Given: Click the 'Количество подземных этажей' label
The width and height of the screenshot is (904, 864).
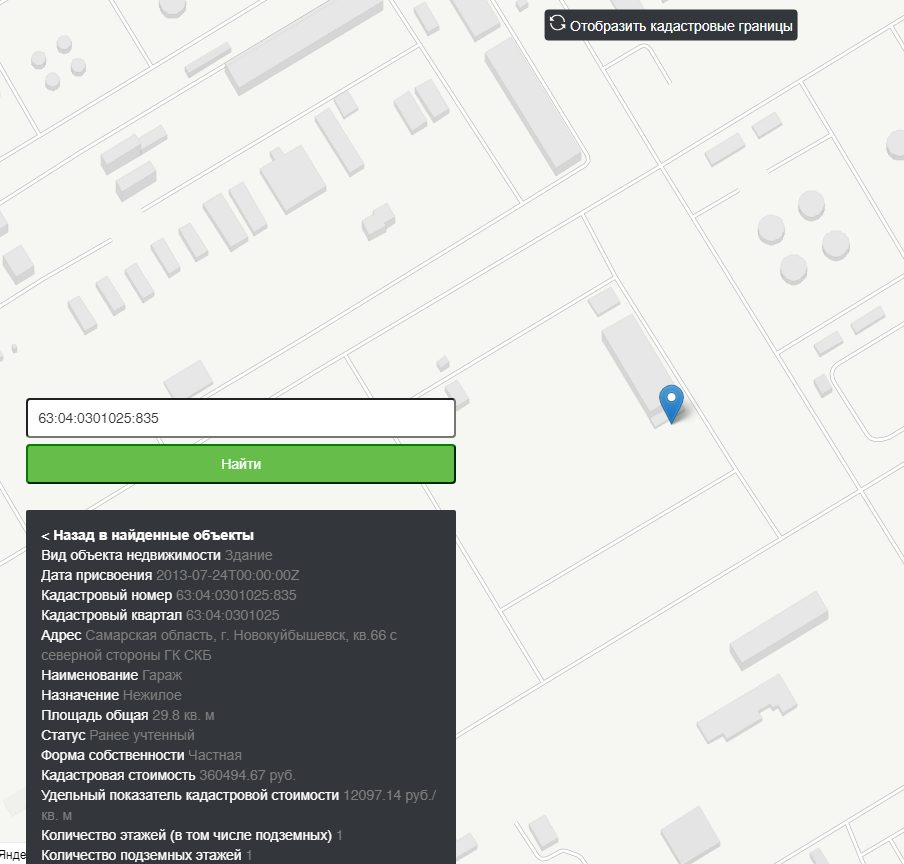Looking at the screenshot, I should pos(141,855).
